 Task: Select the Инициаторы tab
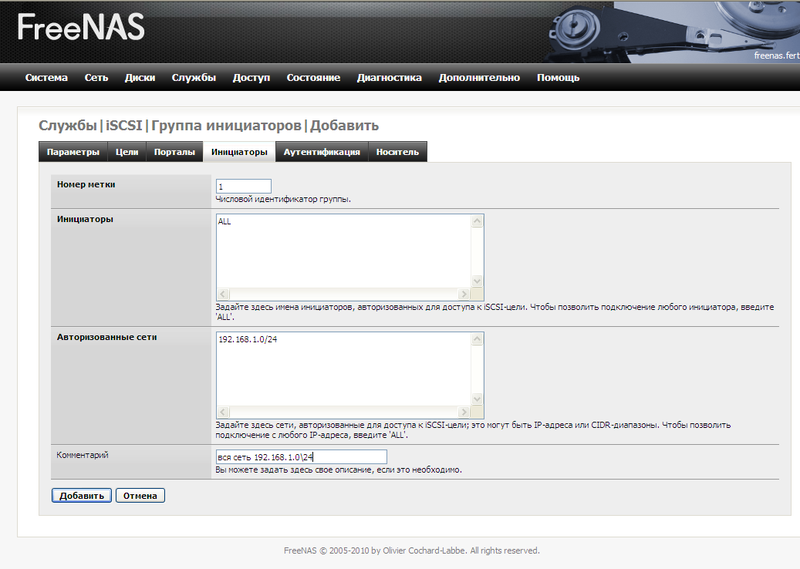[x=239, y=152]
